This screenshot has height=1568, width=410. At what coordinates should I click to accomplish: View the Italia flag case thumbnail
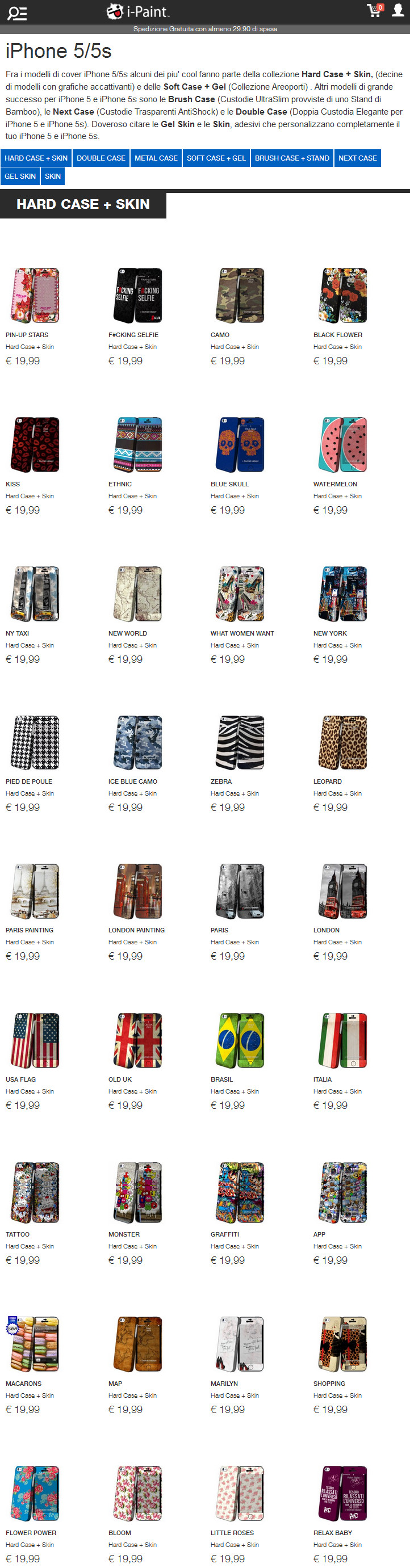(343, 1040)
